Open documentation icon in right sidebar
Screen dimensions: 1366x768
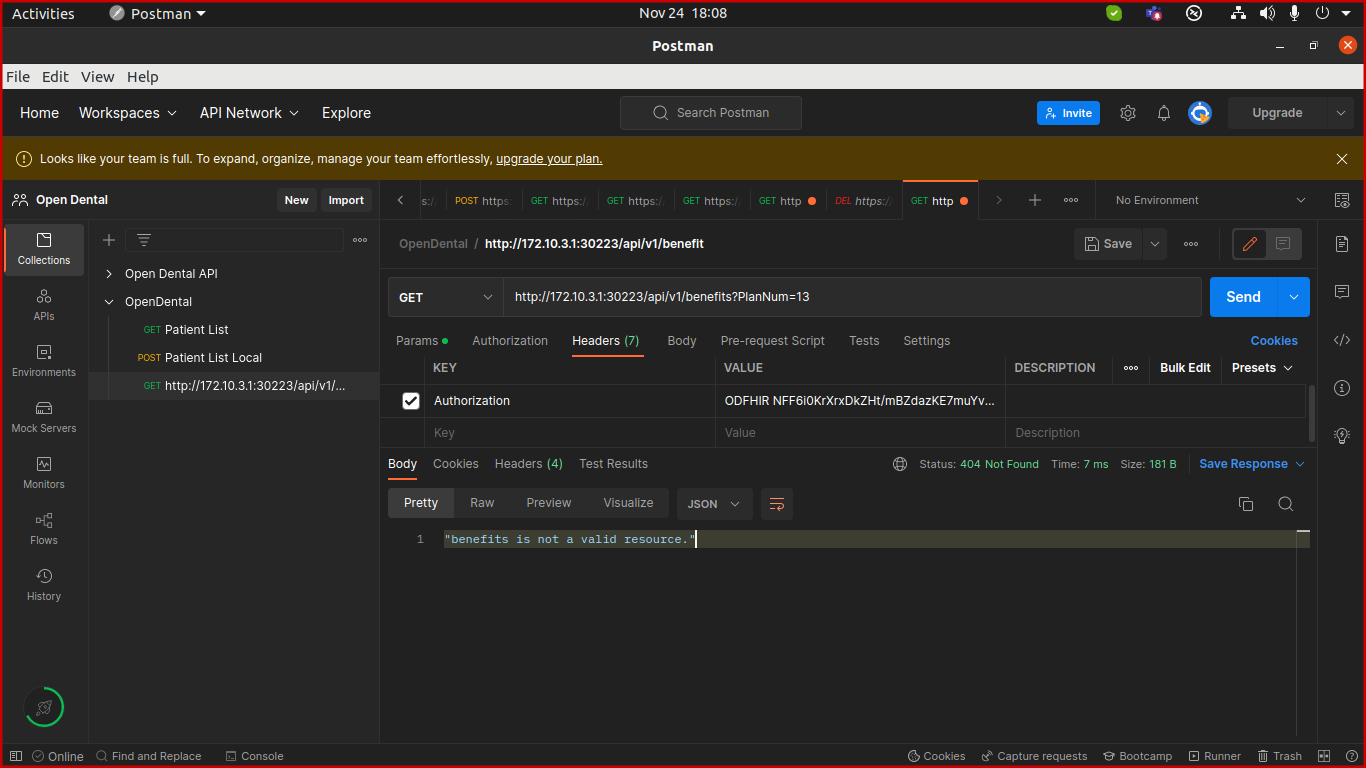point(1342,244)
